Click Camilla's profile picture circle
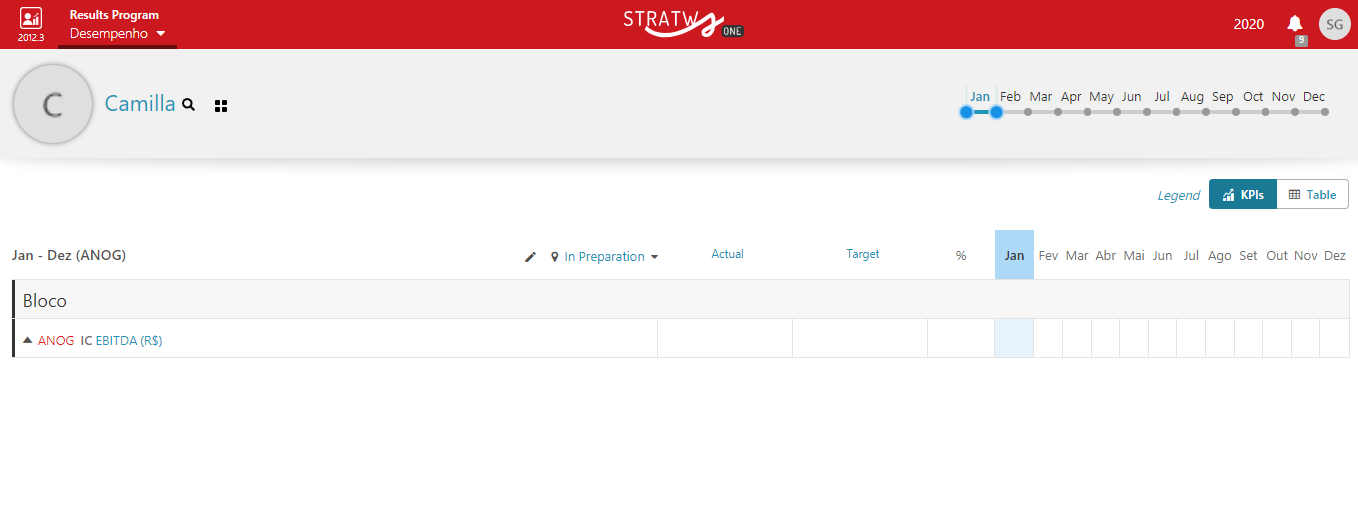The width and height of the screenshot is (1358, 508). pyautogui.click(x=53, y=104)
